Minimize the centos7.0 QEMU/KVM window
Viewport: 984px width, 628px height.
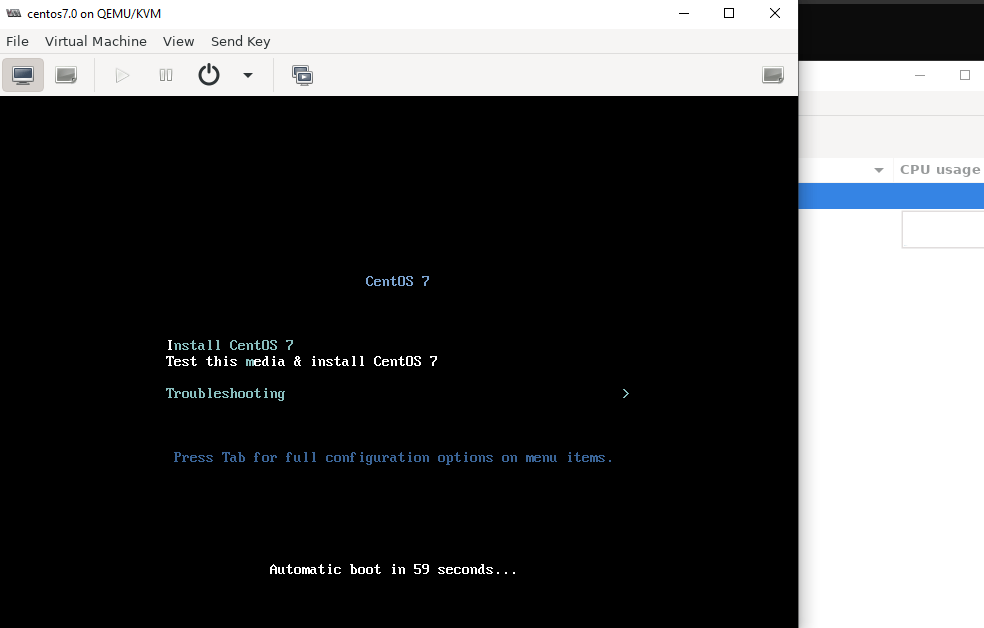tap(684, 13)
